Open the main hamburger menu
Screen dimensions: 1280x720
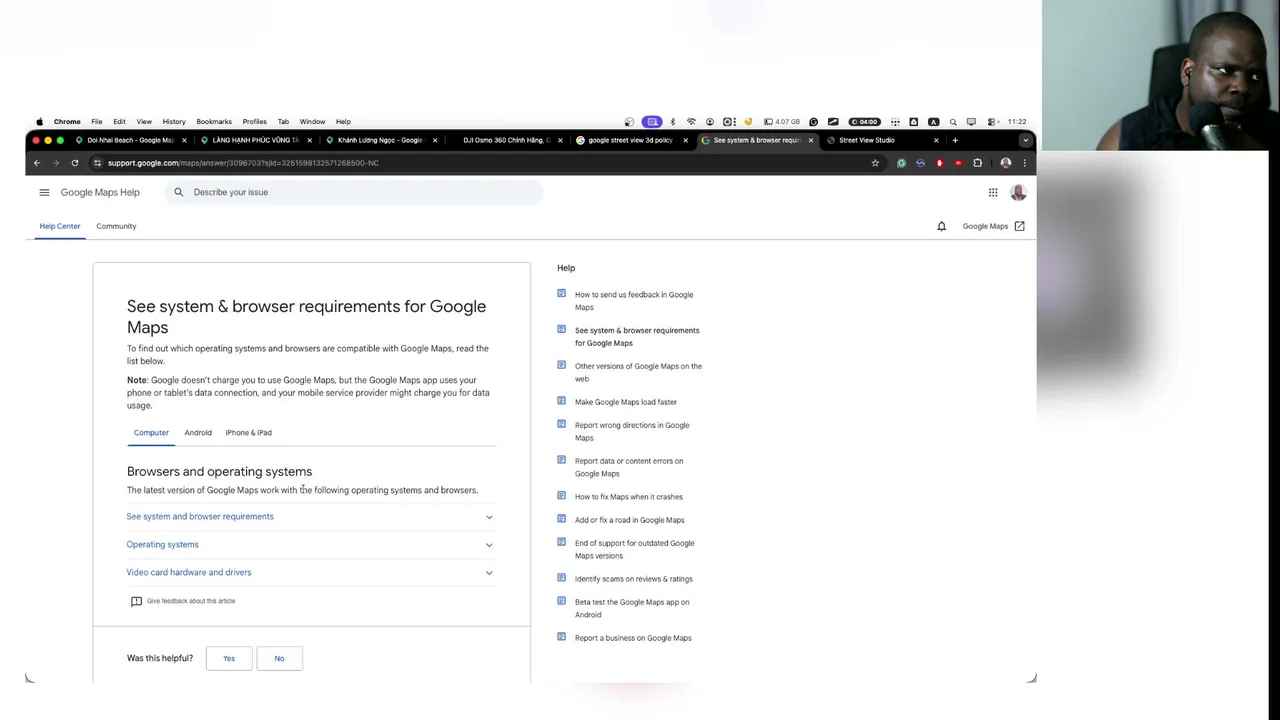[44, 192]
